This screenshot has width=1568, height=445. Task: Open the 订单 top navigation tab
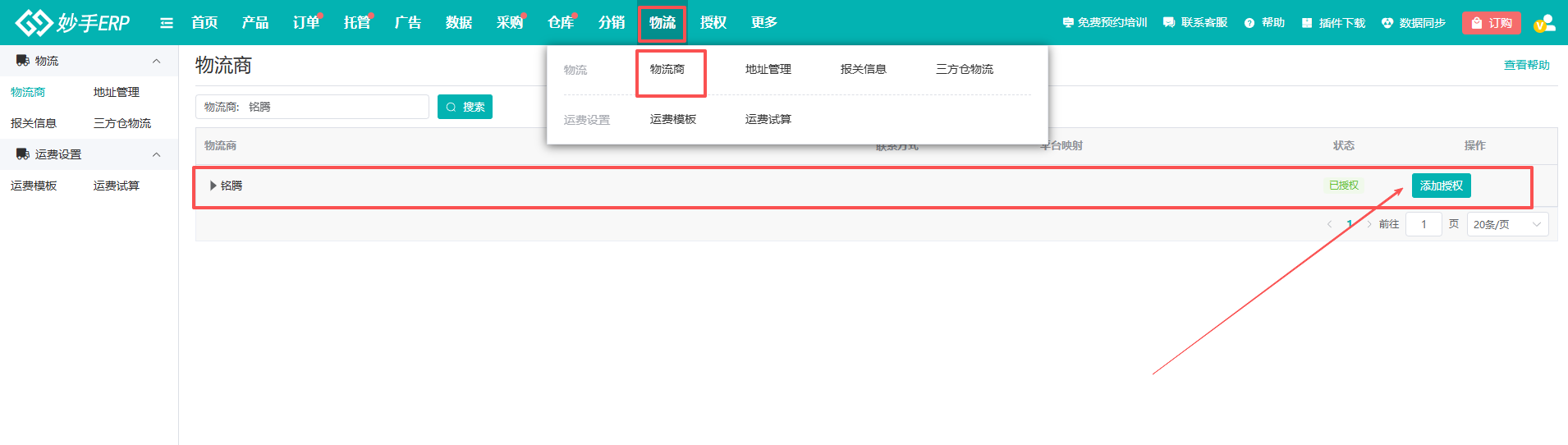click(305, 23)
